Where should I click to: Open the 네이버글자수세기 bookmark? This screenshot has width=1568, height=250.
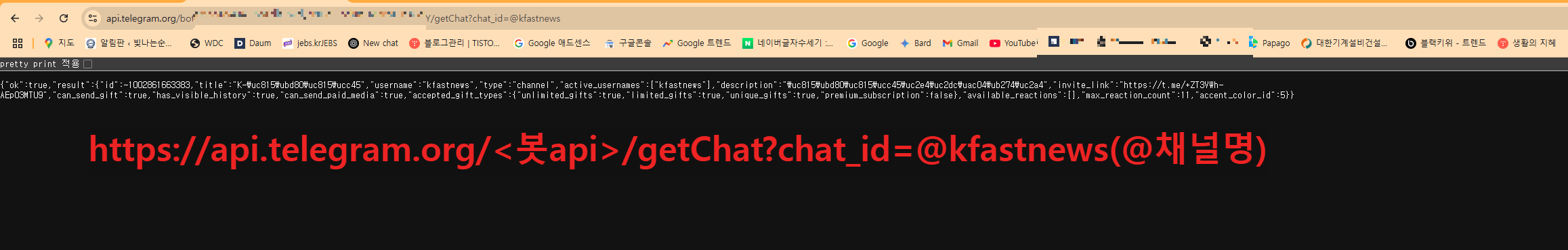(788, 43)
